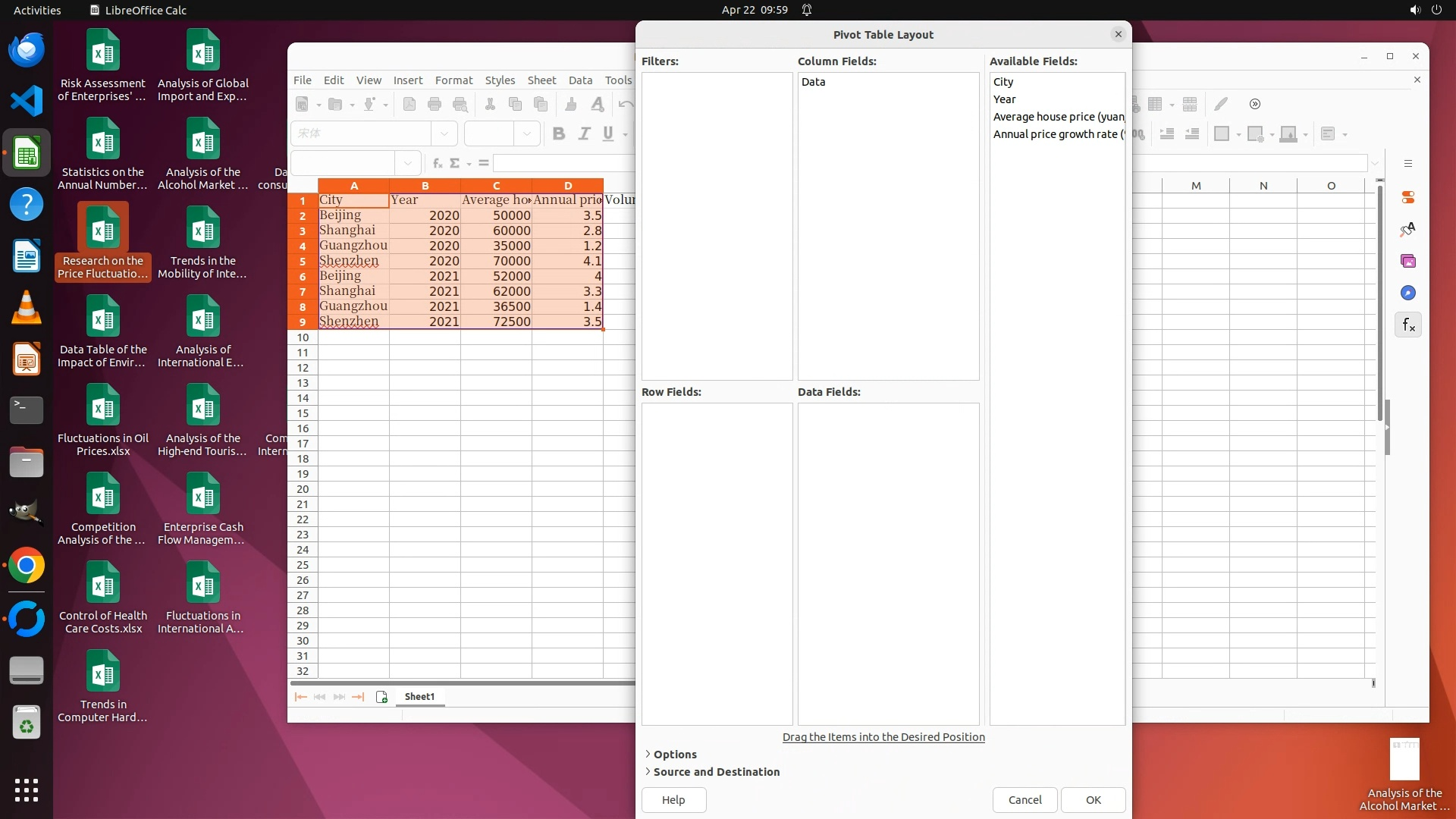The height and width of the screenshot is (819, 1456).
Task: Click the Cancel button
Action: pyautogui.click(x=1025, y=800)
